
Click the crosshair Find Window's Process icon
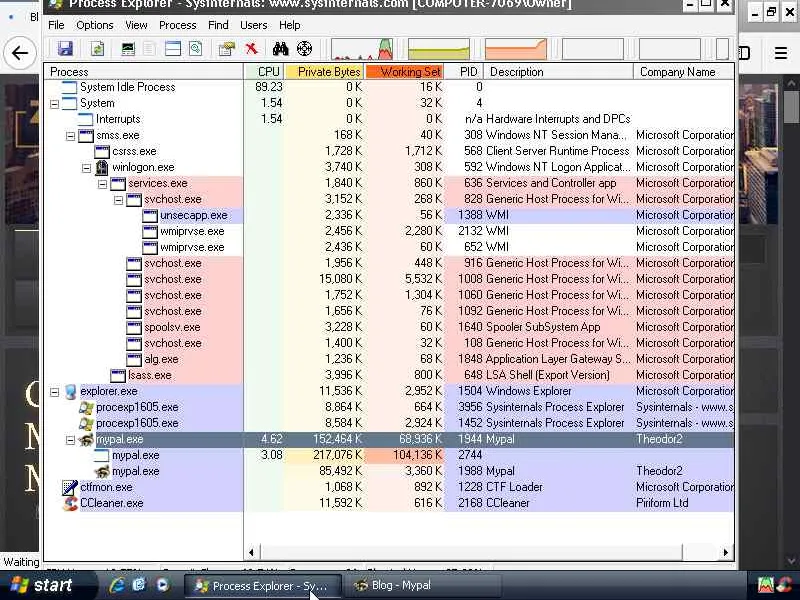[x=305, y=48]
